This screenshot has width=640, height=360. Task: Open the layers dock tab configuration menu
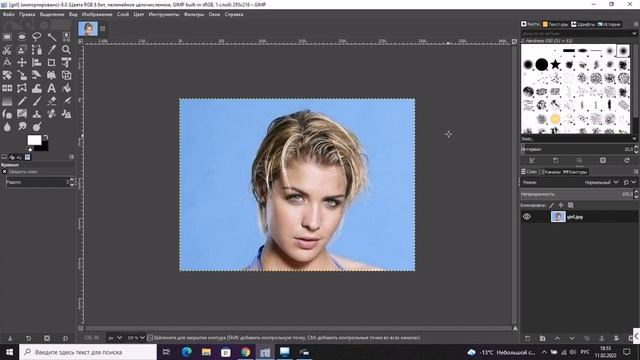click(636, 172)
